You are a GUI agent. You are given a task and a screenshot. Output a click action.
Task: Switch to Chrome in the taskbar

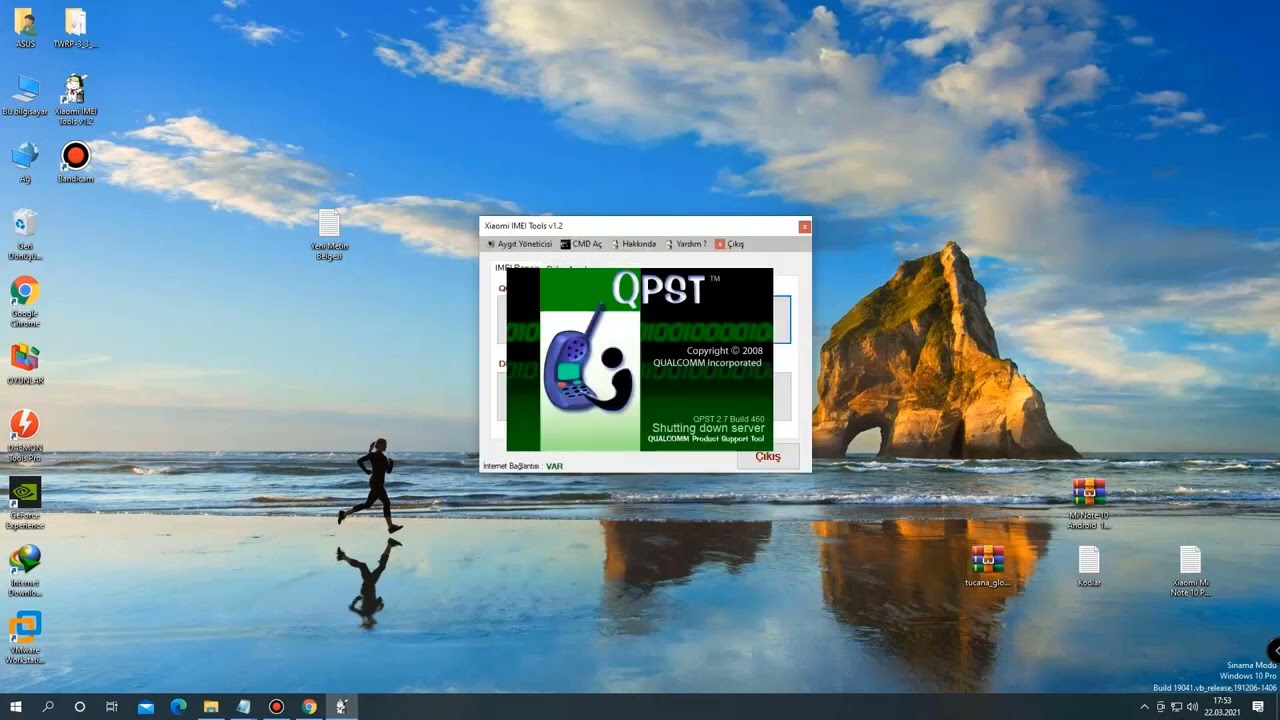pyautogui.click(x=309, y=707)
